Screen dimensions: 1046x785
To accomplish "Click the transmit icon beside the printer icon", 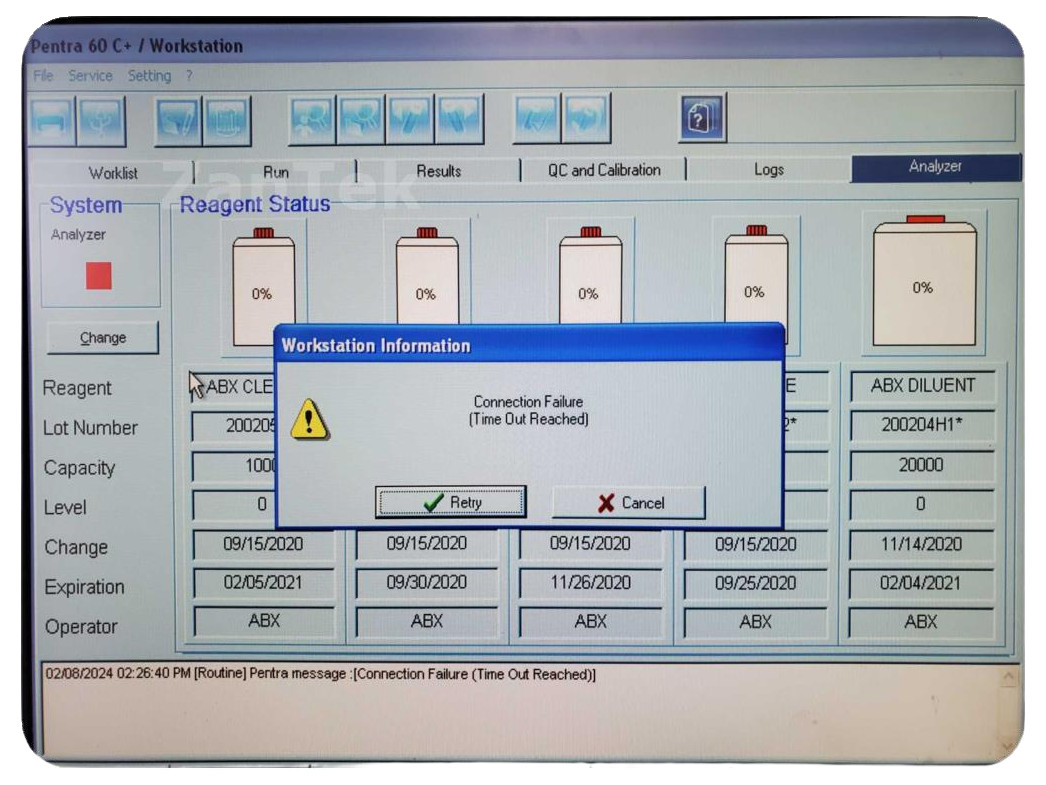I will (101, 120).
